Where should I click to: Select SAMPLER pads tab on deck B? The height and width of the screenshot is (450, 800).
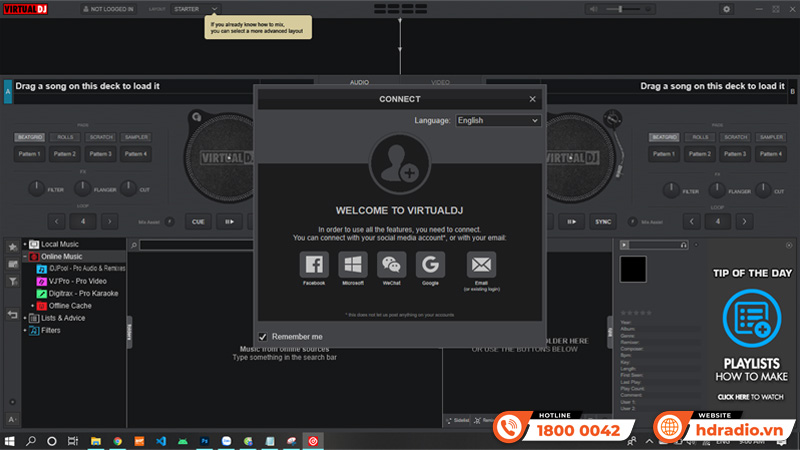[x=771, y=137]
